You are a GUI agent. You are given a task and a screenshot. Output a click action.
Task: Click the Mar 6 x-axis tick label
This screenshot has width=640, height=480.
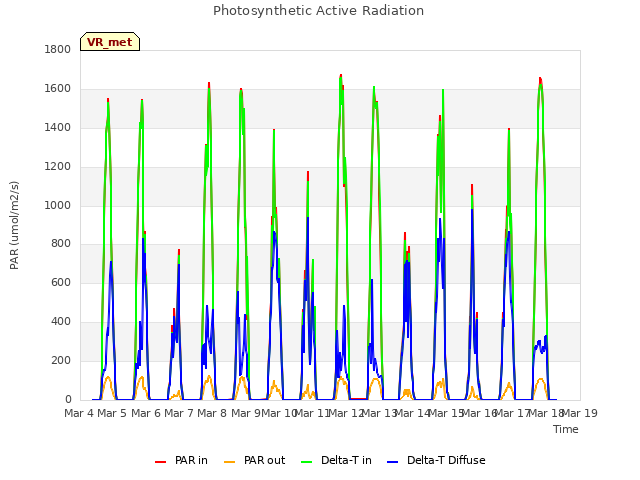[146, 413]
